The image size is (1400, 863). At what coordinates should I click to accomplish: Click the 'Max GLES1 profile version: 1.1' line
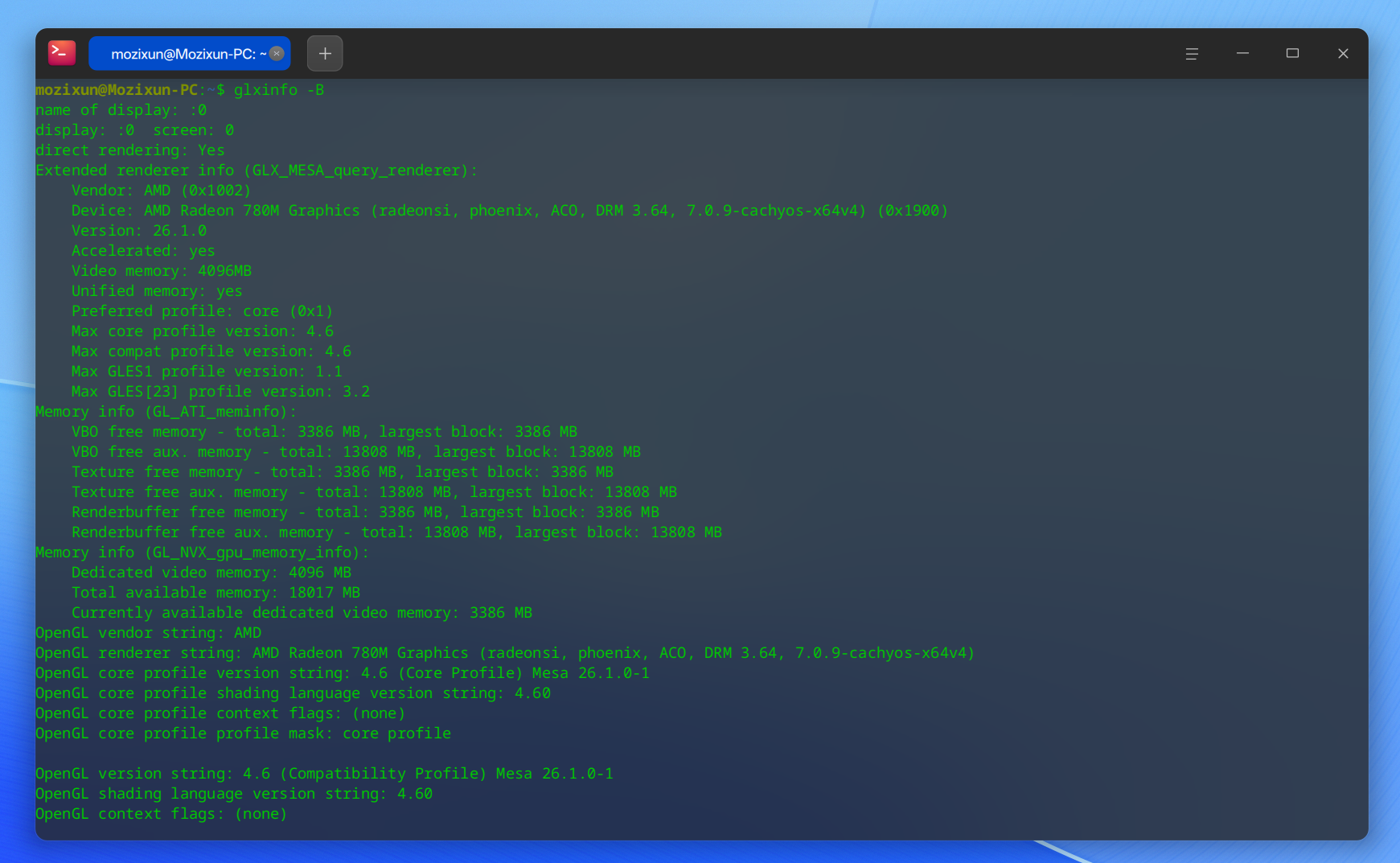207,372
